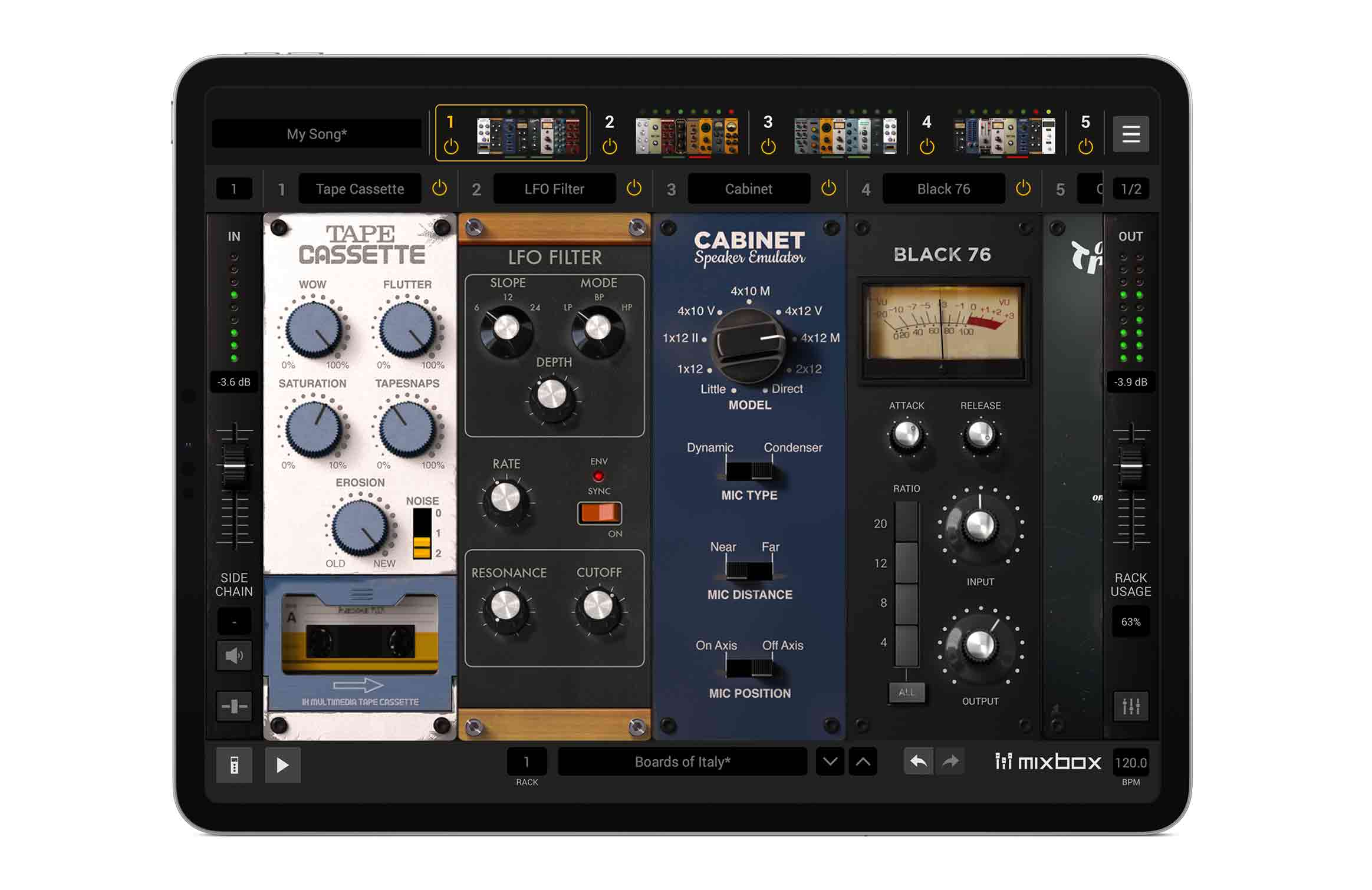Click the EROSION knob
The image size is (1372, 890).
(360, 528)
